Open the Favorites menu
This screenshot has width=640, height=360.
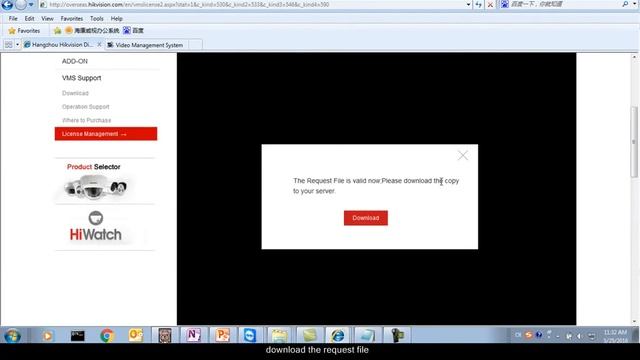[71, 19]
